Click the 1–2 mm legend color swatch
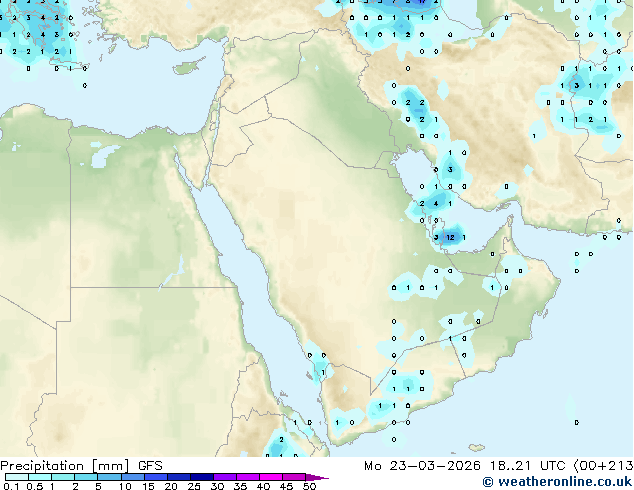634x490 pixels. 63,477
